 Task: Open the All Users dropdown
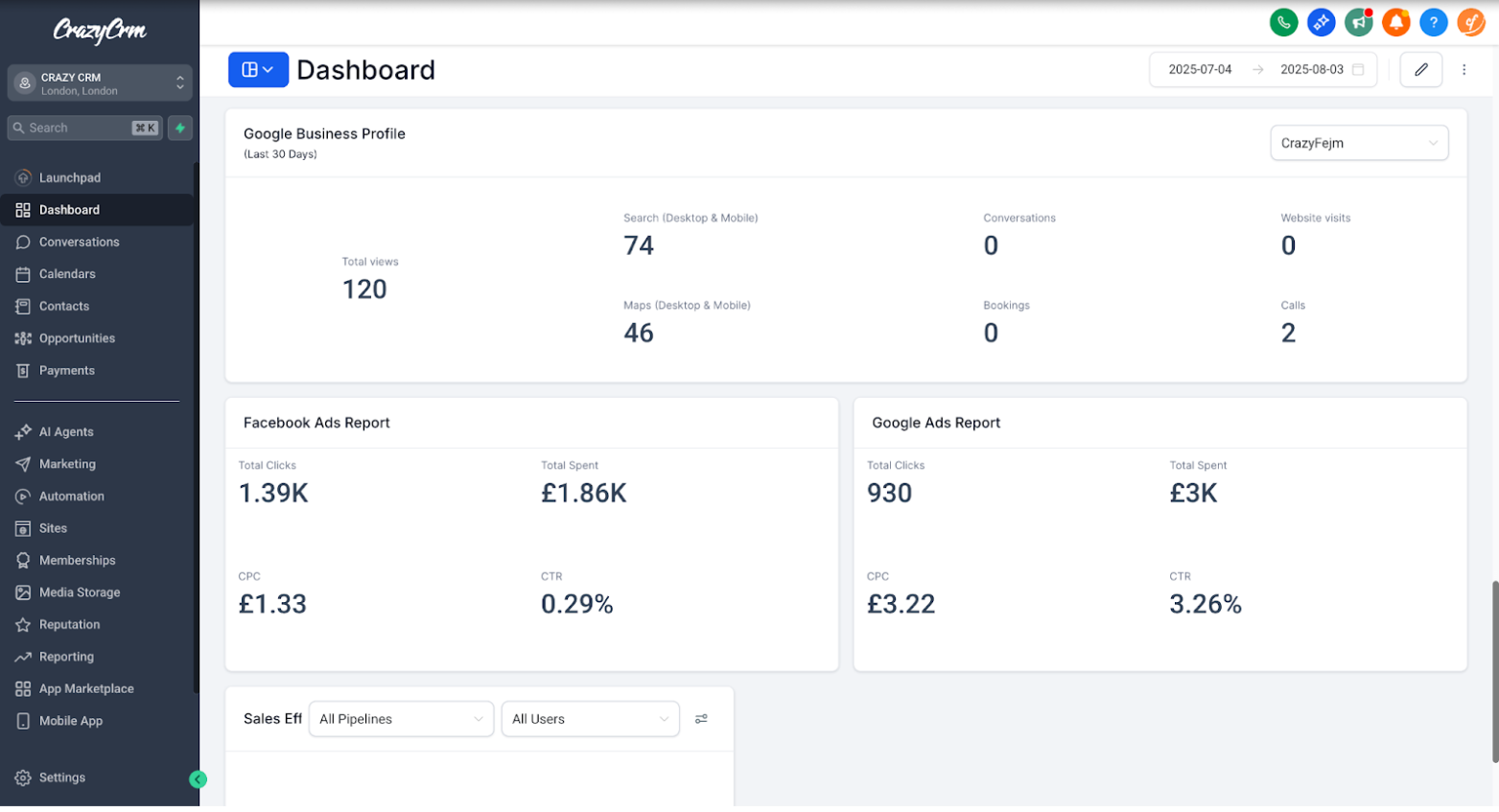point(590,719)
